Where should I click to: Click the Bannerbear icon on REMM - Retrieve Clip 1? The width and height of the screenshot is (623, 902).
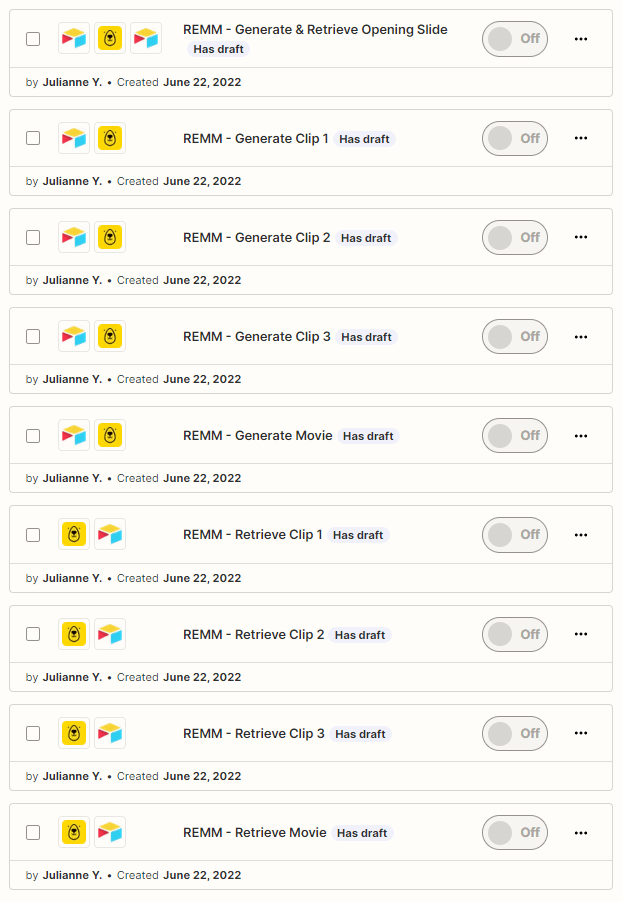[73, 534]
